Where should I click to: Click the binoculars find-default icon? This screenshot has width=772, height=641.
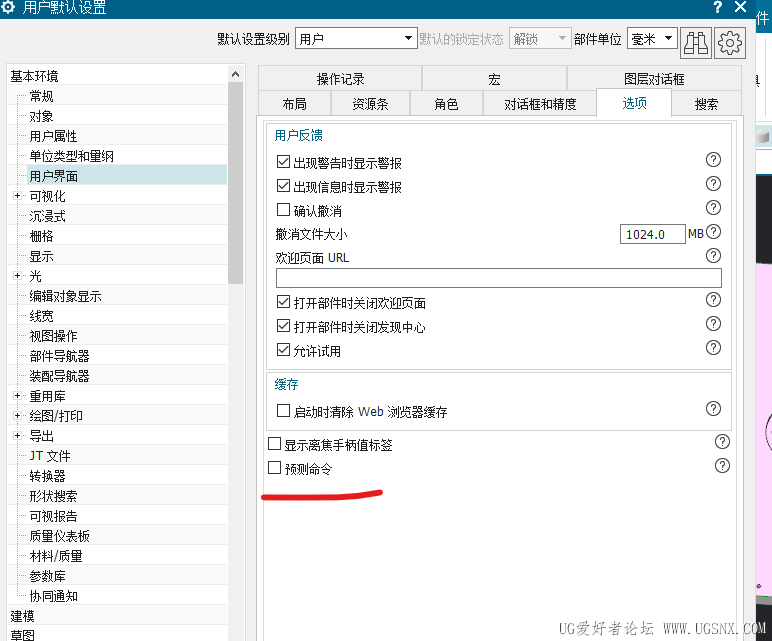click(696, 43)
